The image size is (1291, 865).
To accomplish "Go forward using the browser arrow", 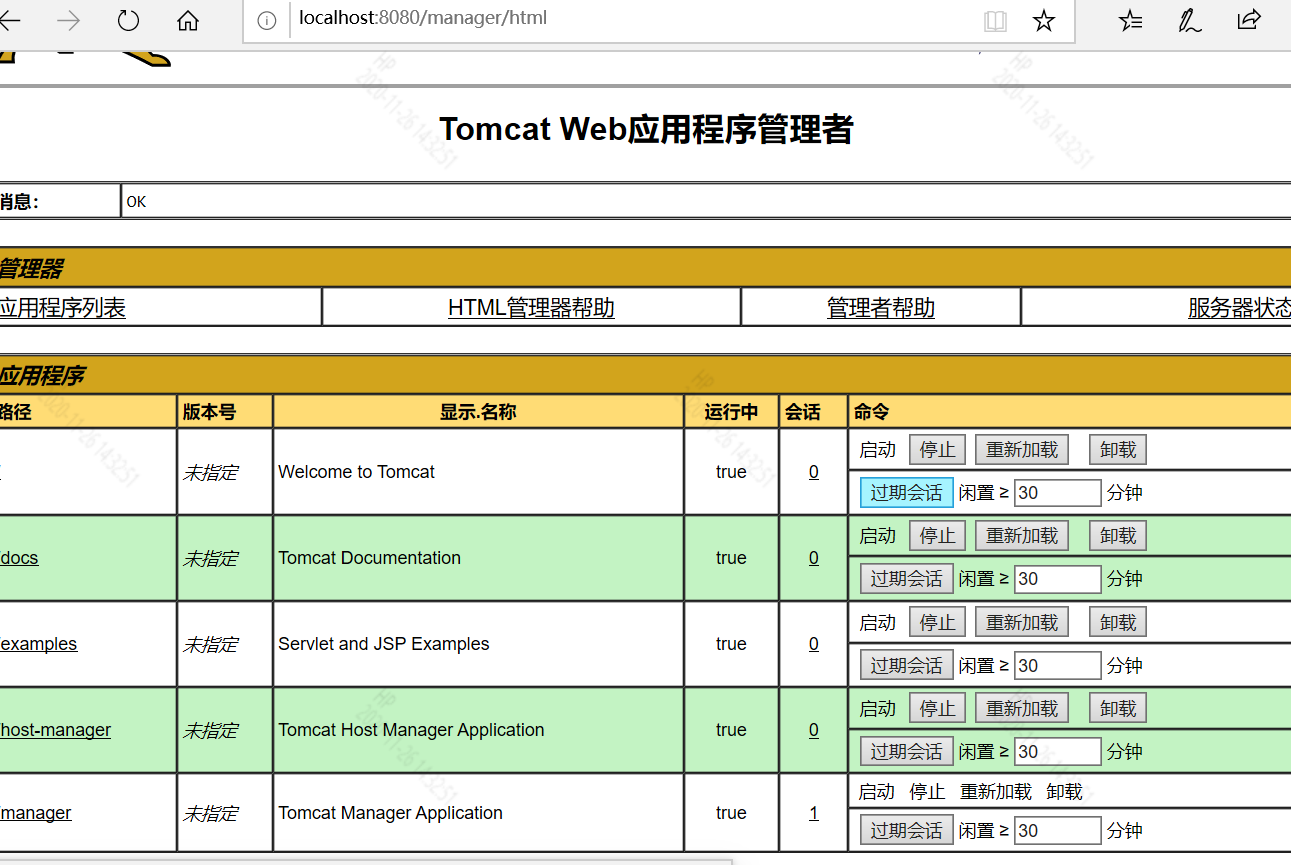I will tap(68, 20).
